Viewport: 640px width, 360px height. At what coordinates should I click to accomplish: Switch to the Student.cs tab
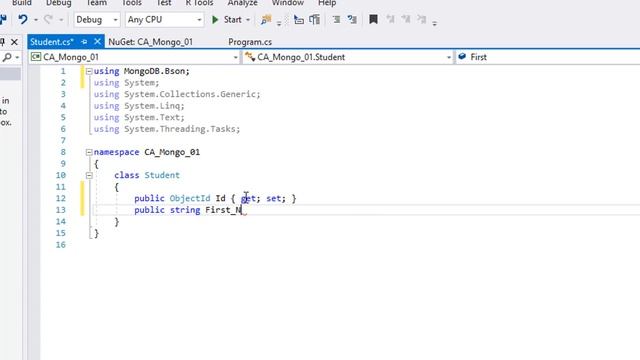tap(52, 42)
